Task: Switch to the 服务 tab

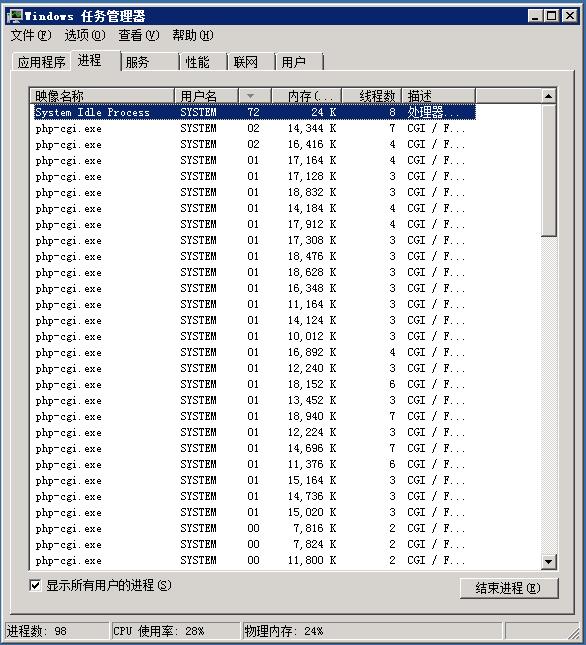Action: tap(150, 62)
